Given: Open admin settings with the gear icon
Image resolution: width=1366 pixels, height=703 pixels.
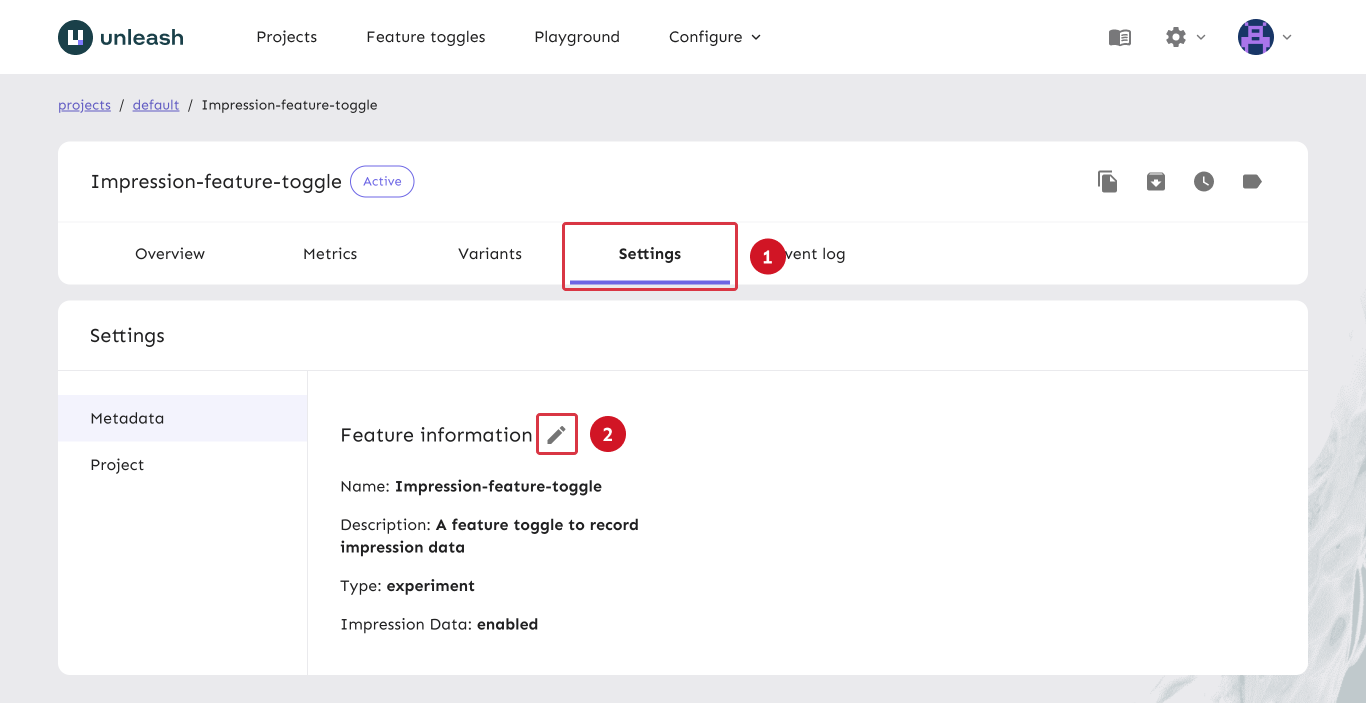Looking at the screenshot, I should (x=1177, y=37).
